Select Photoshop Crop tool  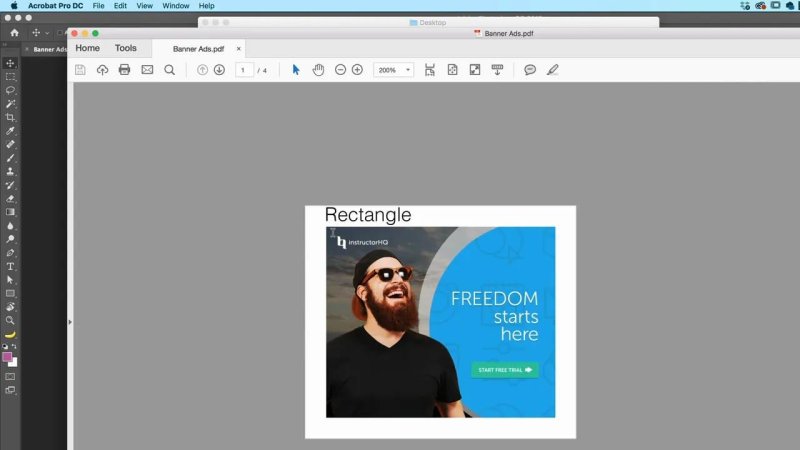(10, 117)
